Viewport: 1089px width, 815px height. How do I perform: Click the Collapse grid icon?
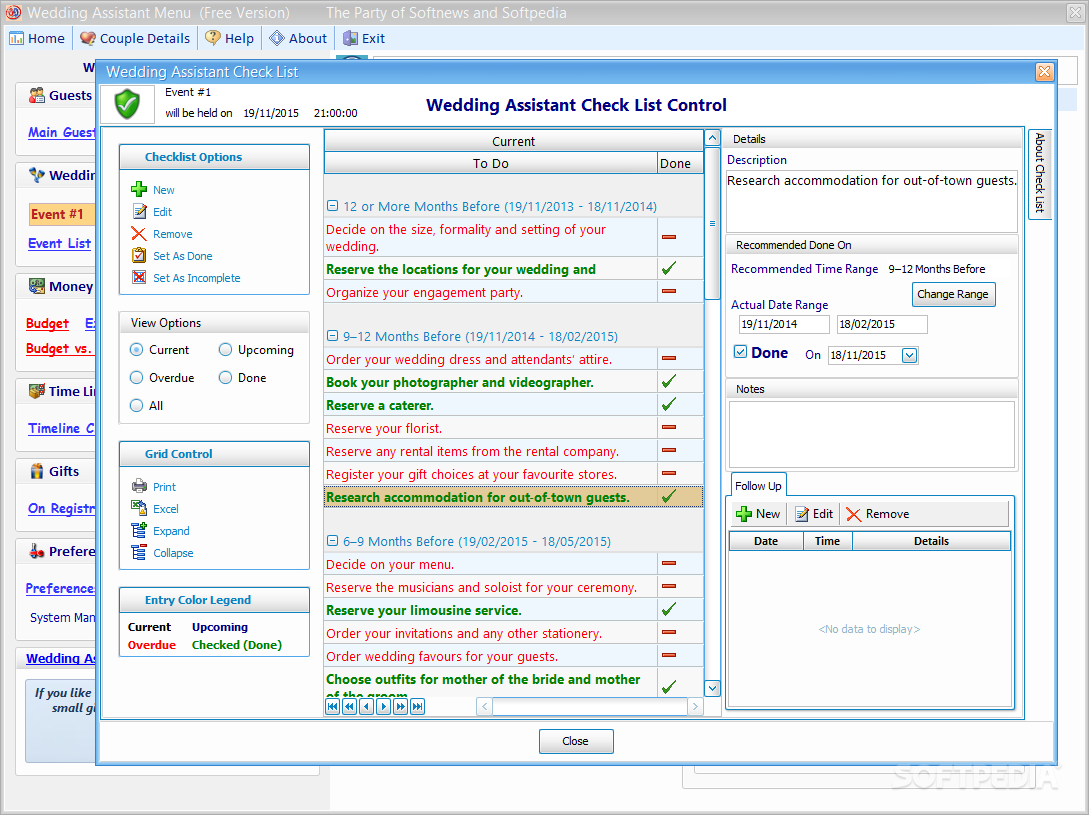[x=139, y=552]
